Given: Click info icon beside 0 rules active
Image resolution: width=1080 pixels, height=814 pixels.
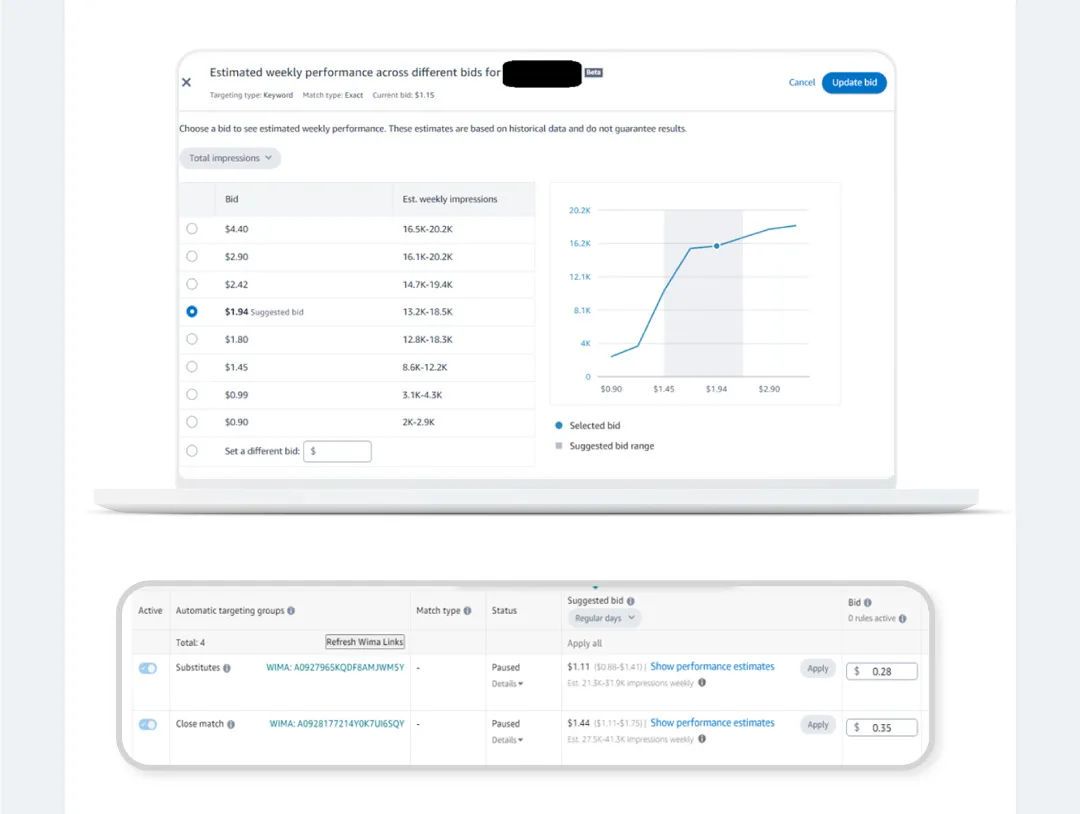Looking at the screenshot, I should coord(902,619).
